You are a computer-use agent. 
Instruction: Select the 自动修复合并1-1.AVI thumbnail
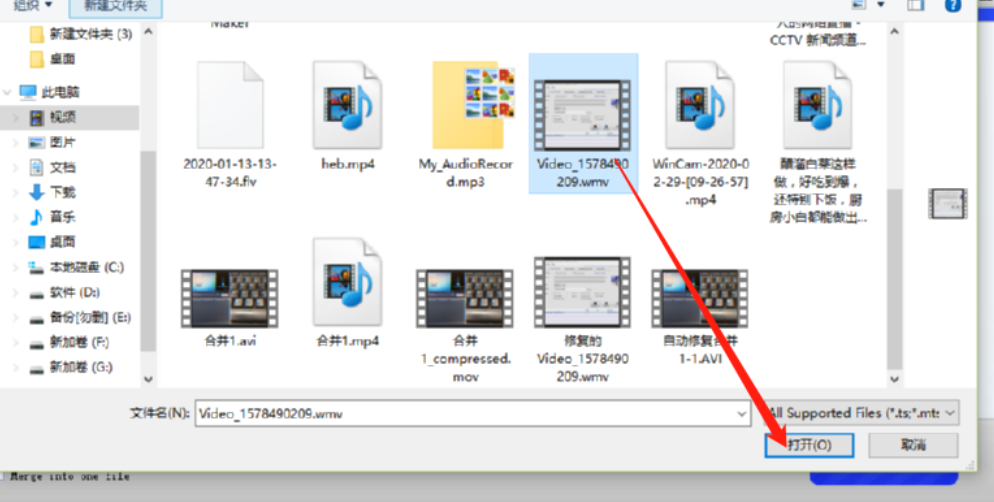tap(700, 298)
